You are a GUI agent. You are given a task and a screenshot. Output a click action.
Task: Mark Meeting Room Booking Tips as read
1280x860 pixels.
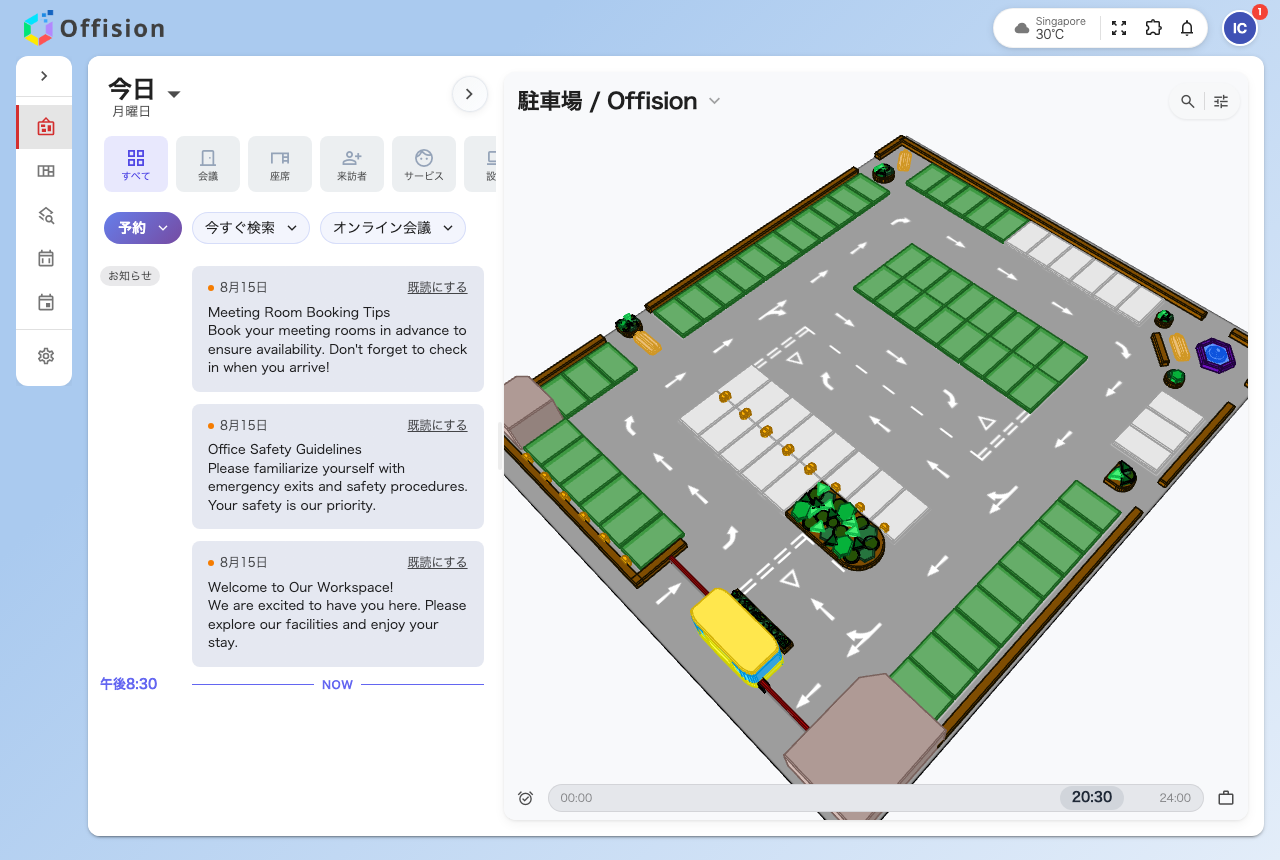437,287
